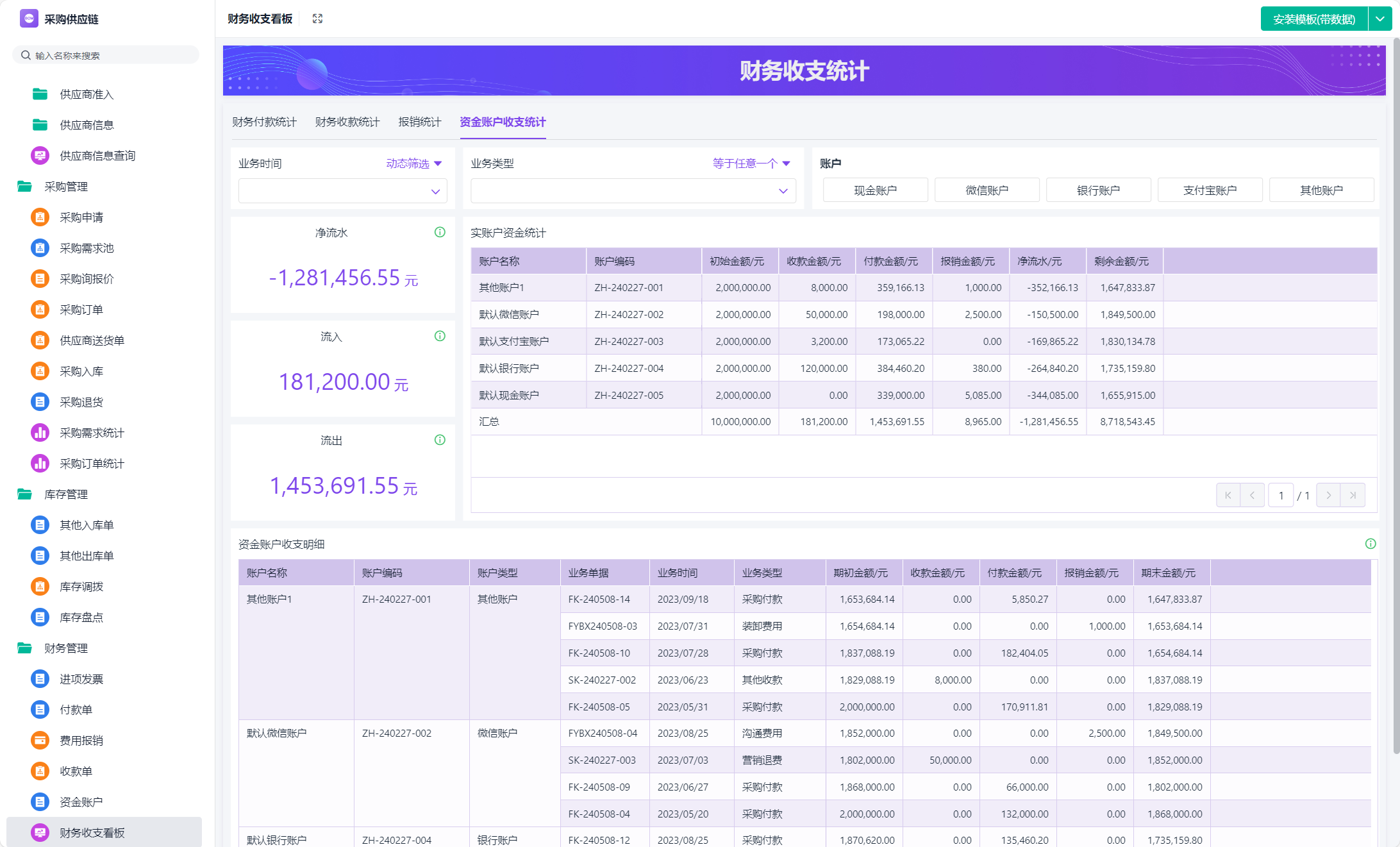
Task: Expand the arrow next to 安装模板 button
Action: pos(1380,19)
